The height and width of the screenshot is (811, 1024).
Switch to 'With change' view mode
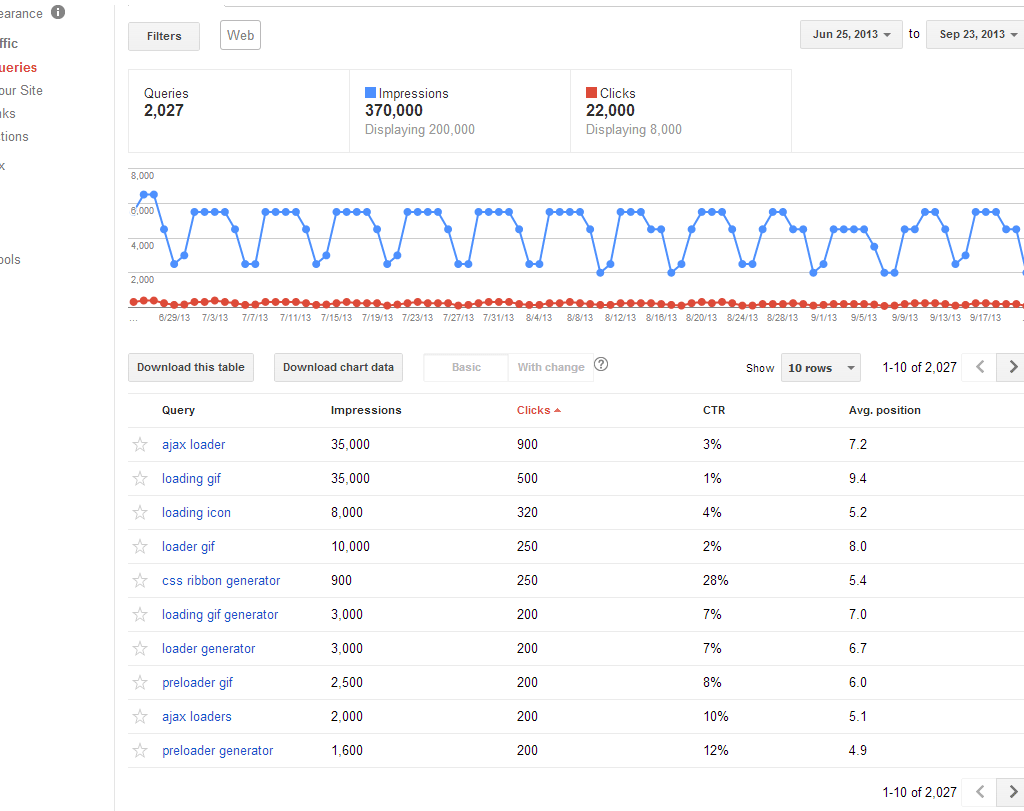(x=551, y=367)
